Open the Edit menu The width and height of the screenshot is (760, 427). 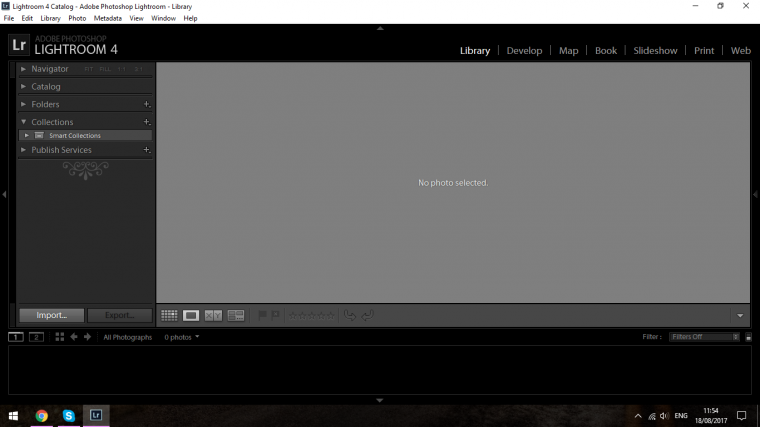27,18
